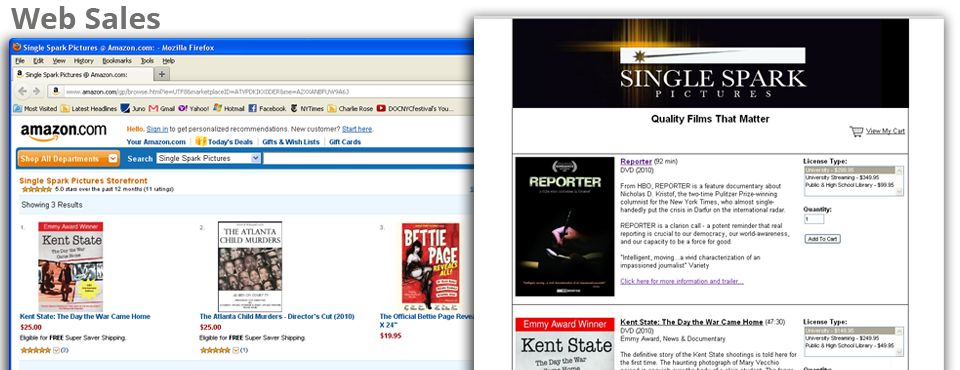Open the Facebook bookmark
960x370 pixels.
[267, 108]
